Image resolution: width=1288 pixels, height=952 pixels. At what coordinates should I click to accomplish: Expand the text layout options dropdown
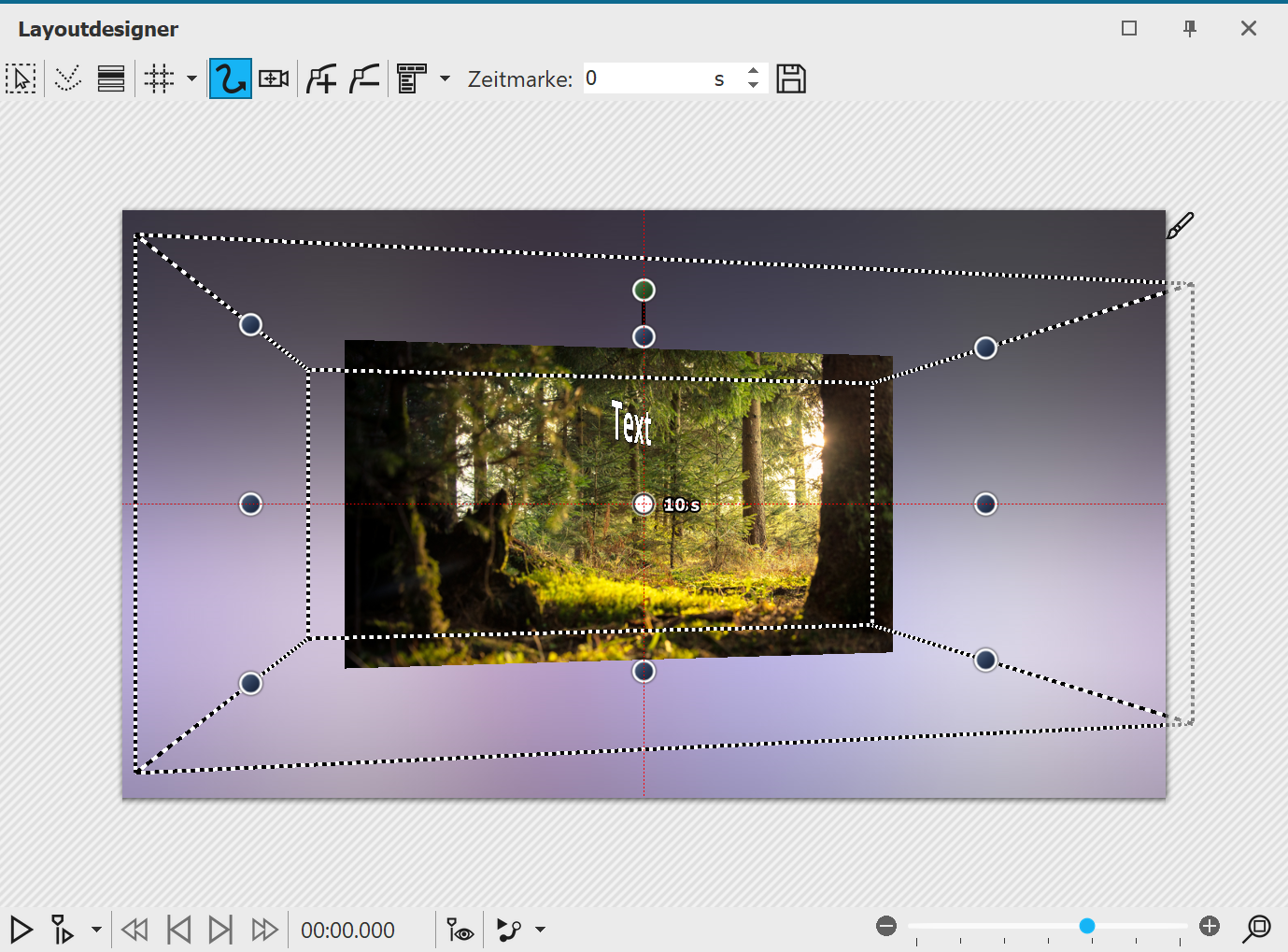pyautogui.click(x=445, y=78)
